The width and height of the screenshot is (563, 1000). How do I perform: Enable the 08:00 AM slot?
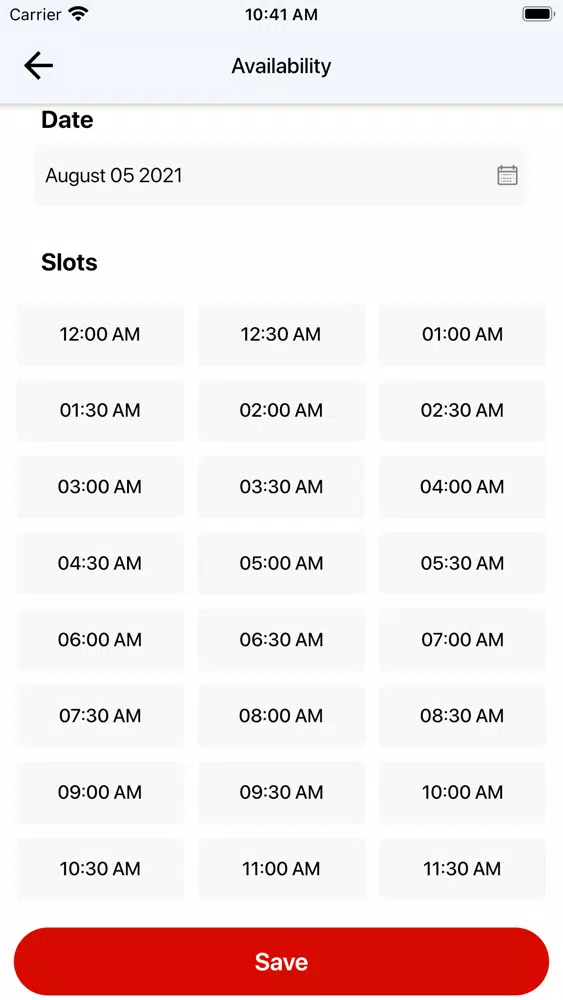click(281, 716)
